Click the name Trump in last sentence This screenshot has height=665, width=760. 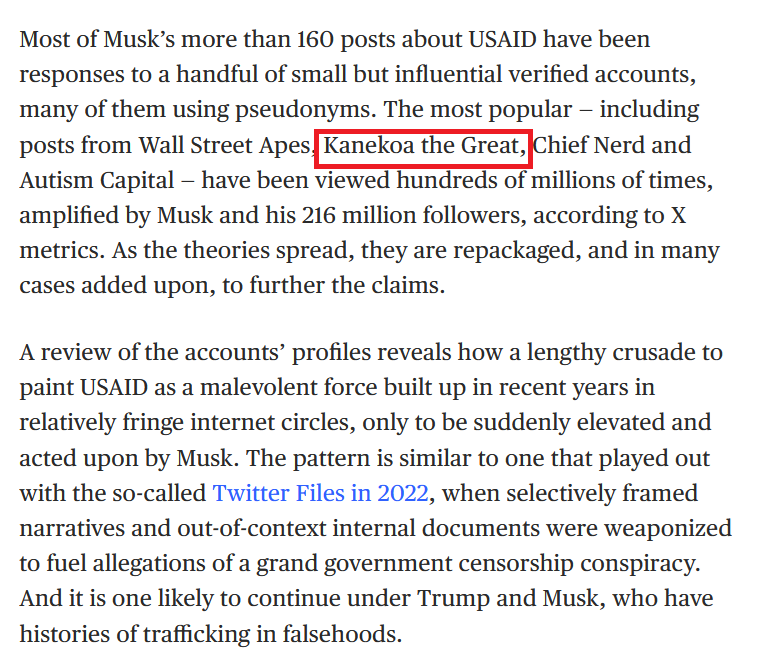click(453, 599)
